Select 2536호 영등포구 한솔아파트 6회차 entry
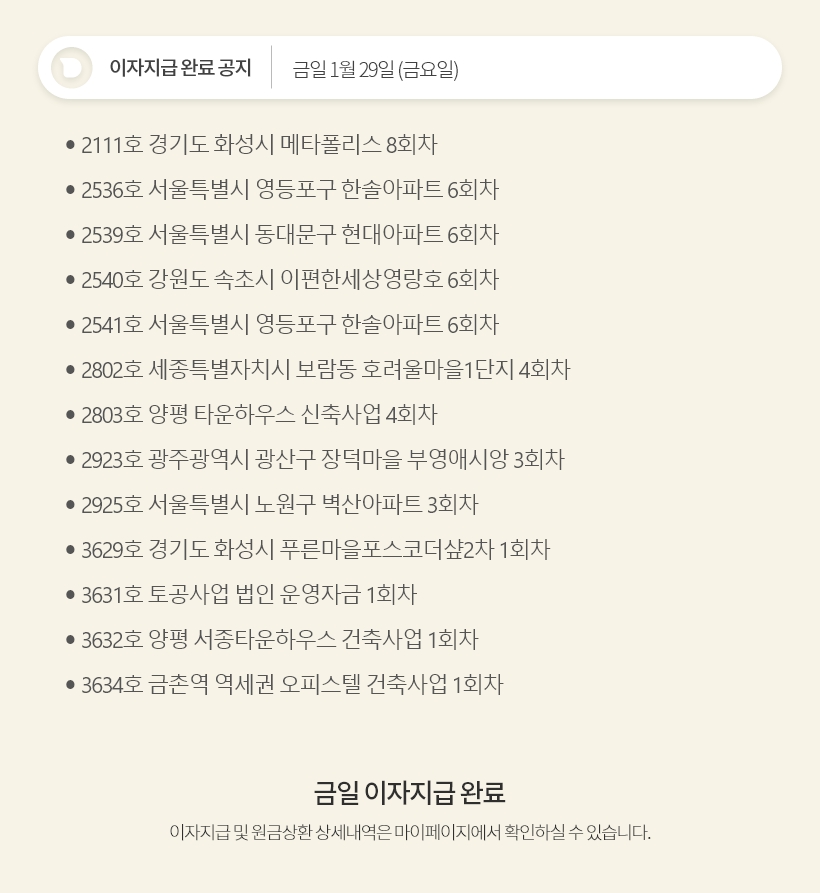Image resolution: width=820 pixels, height=893 pixels. 290,190
